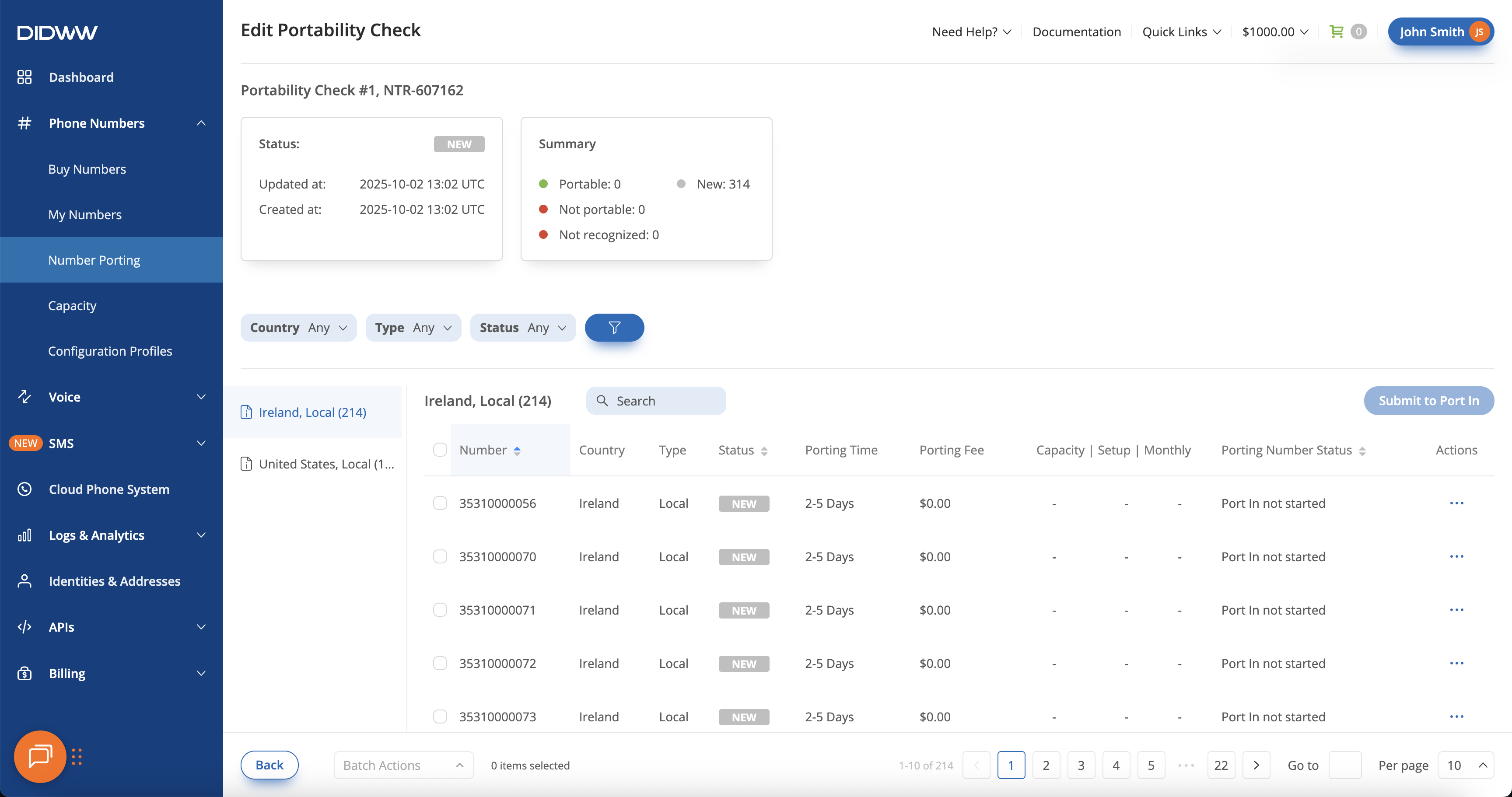Screen dimensions: 1512x797
Task: Expand the Batch Actions dropdown
Action: (403, 765)
